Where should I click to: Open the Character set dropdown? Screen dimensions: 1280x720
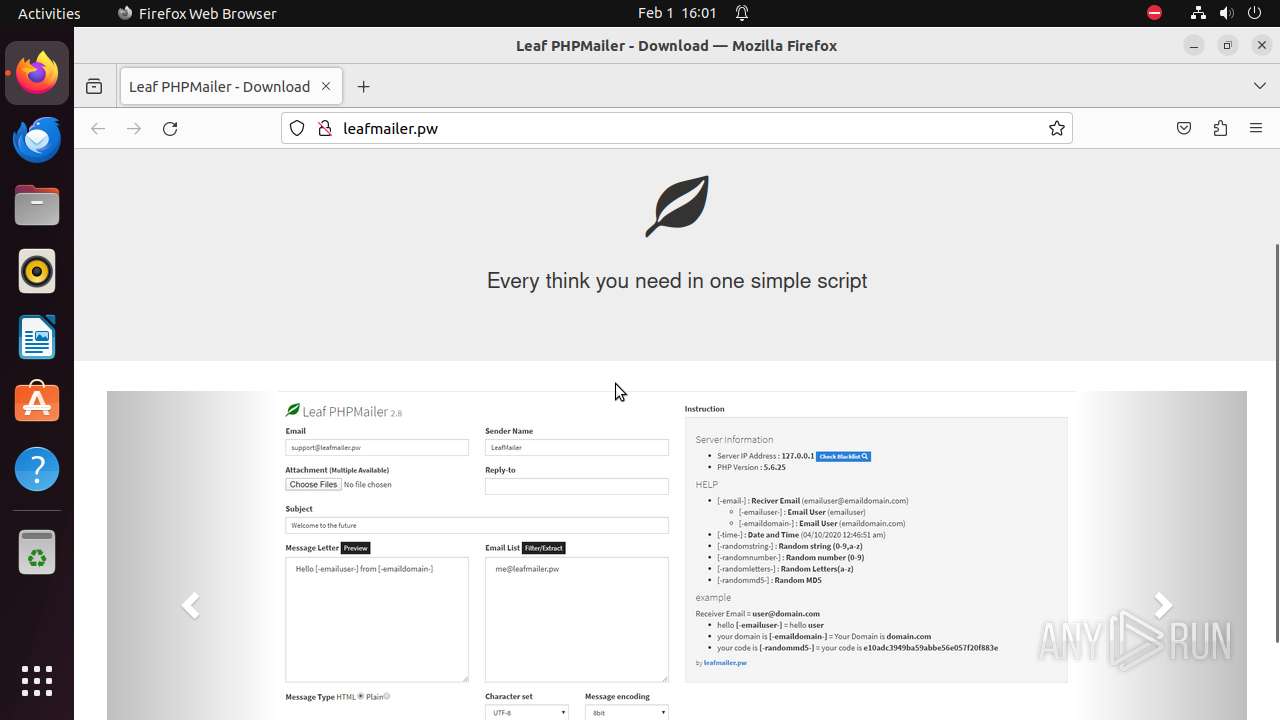click(x=527, y=713)
